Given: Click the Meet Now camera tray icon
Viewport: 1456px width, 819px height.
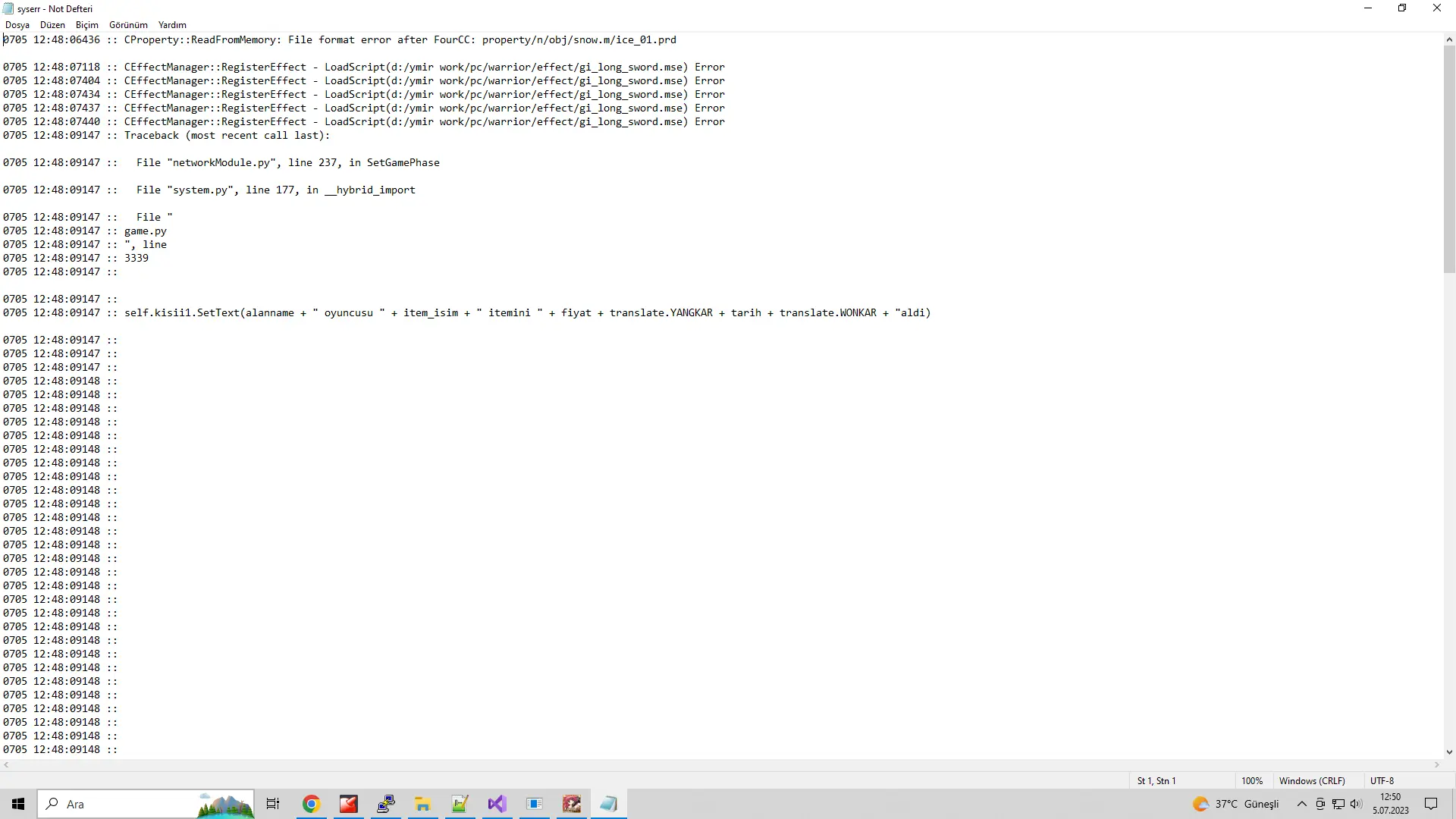Looking at the screenshot, I should [x=1320, y=804].
